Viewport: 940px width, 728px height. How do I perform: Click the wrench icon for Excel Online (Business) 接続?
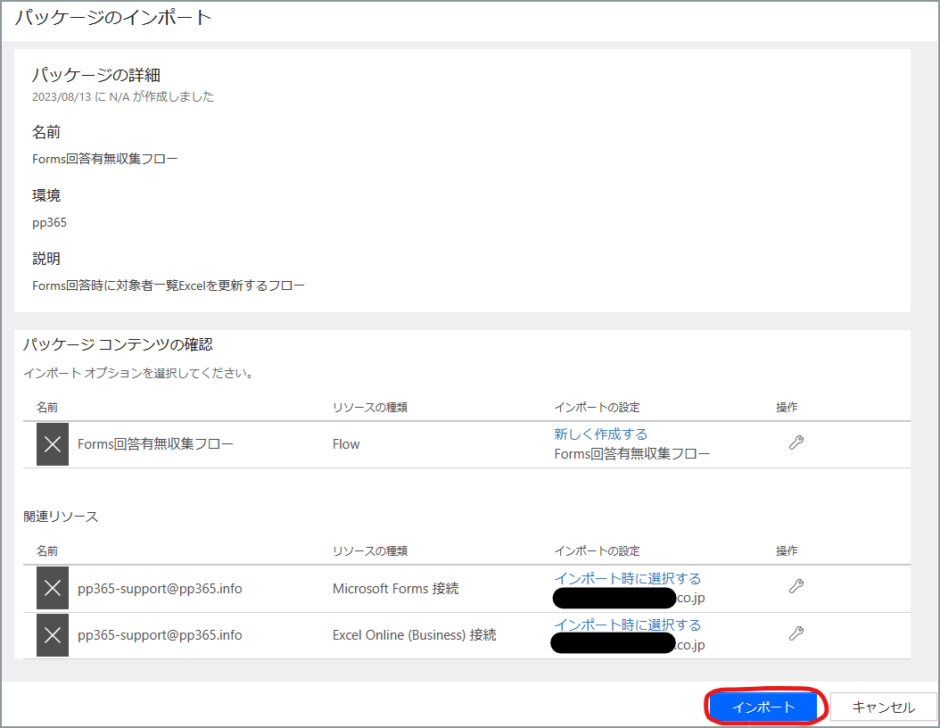(796, 633)
